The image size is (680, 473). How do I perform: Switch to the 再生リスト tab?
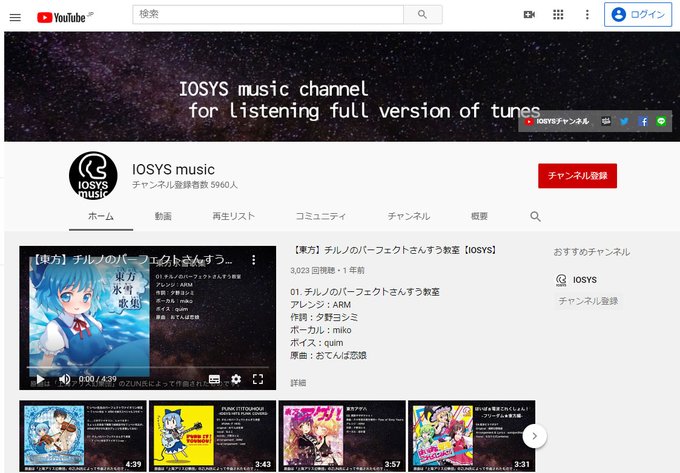pyautogui.click(x=233, y=216)
